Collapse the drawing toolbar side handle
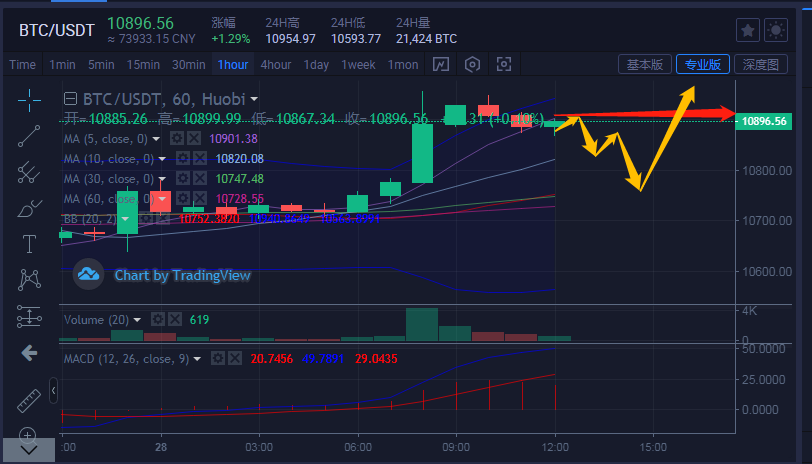This screenshot has width=812, height=464. click(53, 390)
